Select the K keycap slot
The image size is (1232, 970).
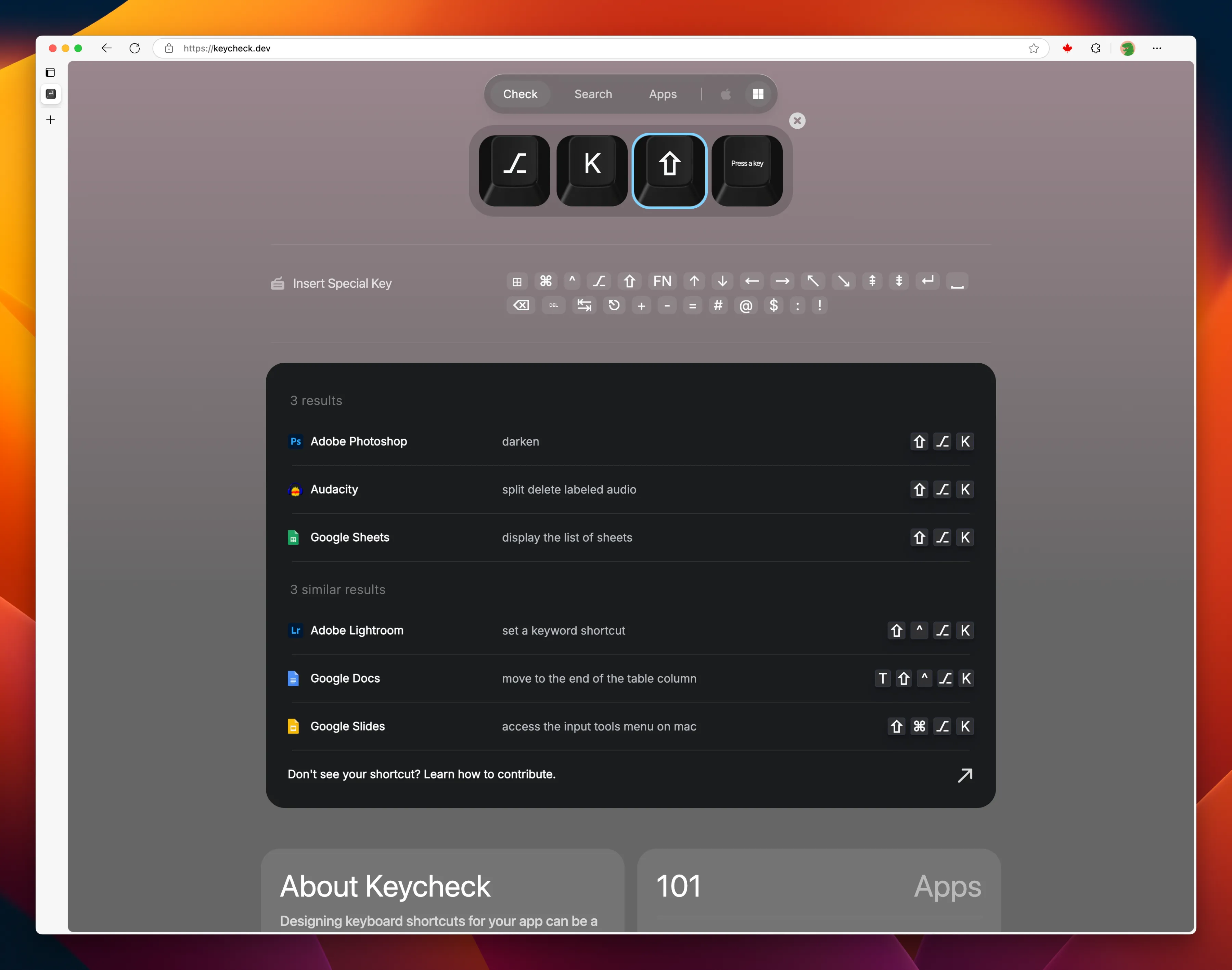pos(592,170)
